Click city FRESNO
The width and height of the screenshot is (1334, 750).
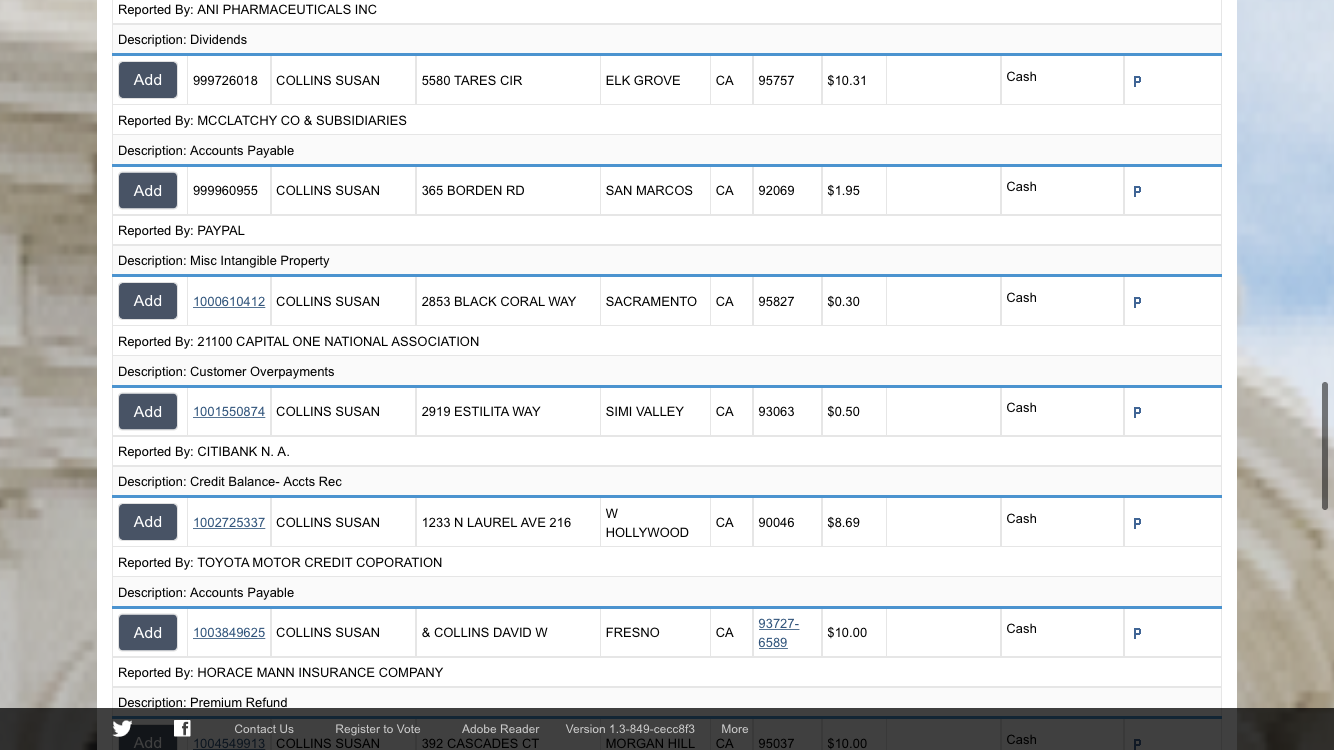point(633,632)
